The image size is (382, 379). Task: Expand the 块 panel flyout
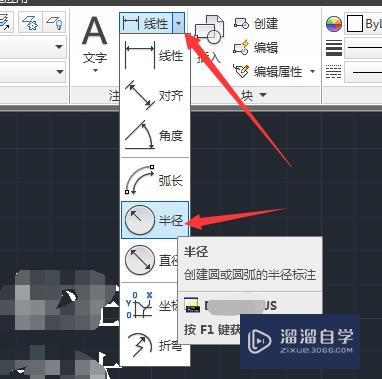tap(254, 95)
